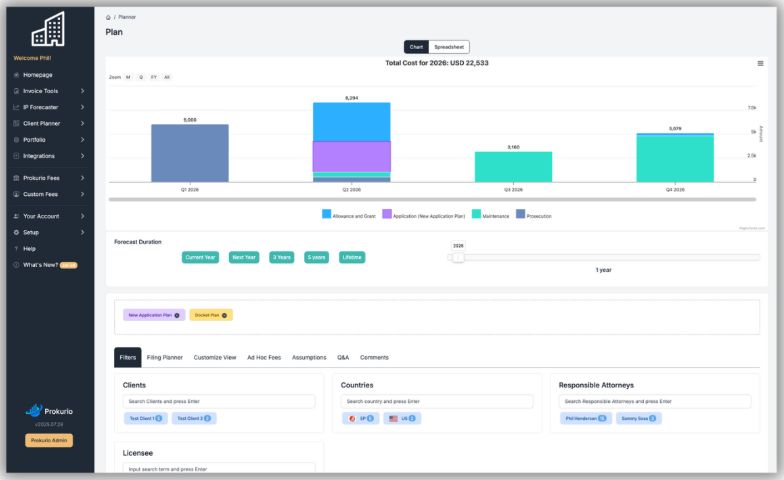Click the Prokurio building logo
784x480 pixels.
pyautogui.click(x=47, y=30)
